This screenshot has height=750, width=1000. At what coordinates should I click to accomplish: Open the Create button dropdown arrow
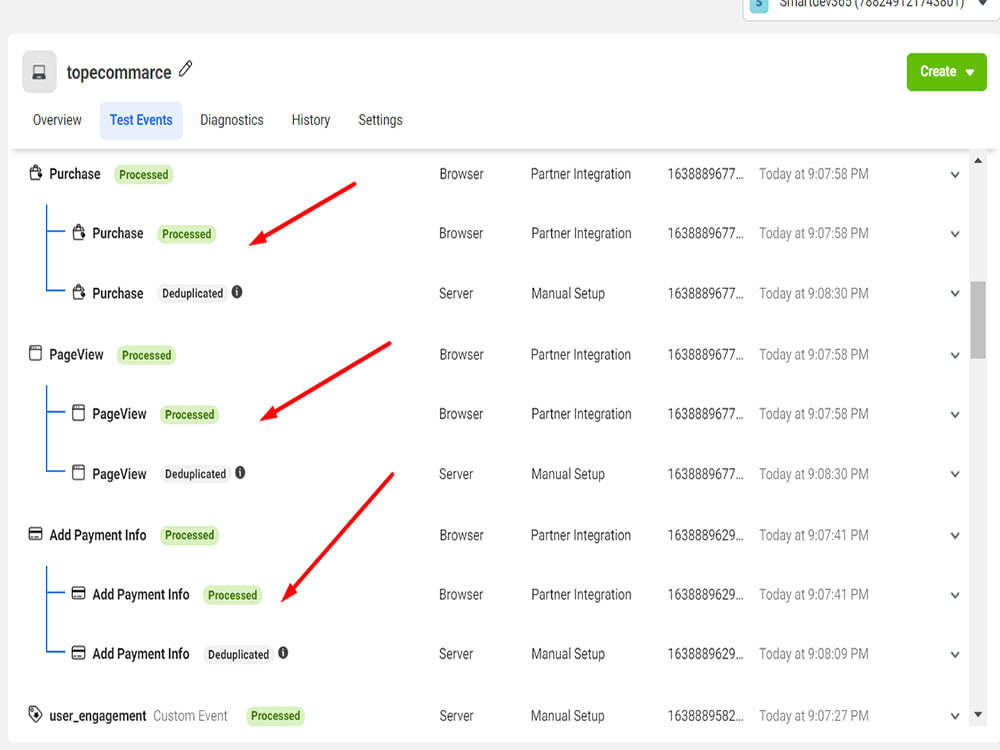pyautogui.click(x=968, y=72)
